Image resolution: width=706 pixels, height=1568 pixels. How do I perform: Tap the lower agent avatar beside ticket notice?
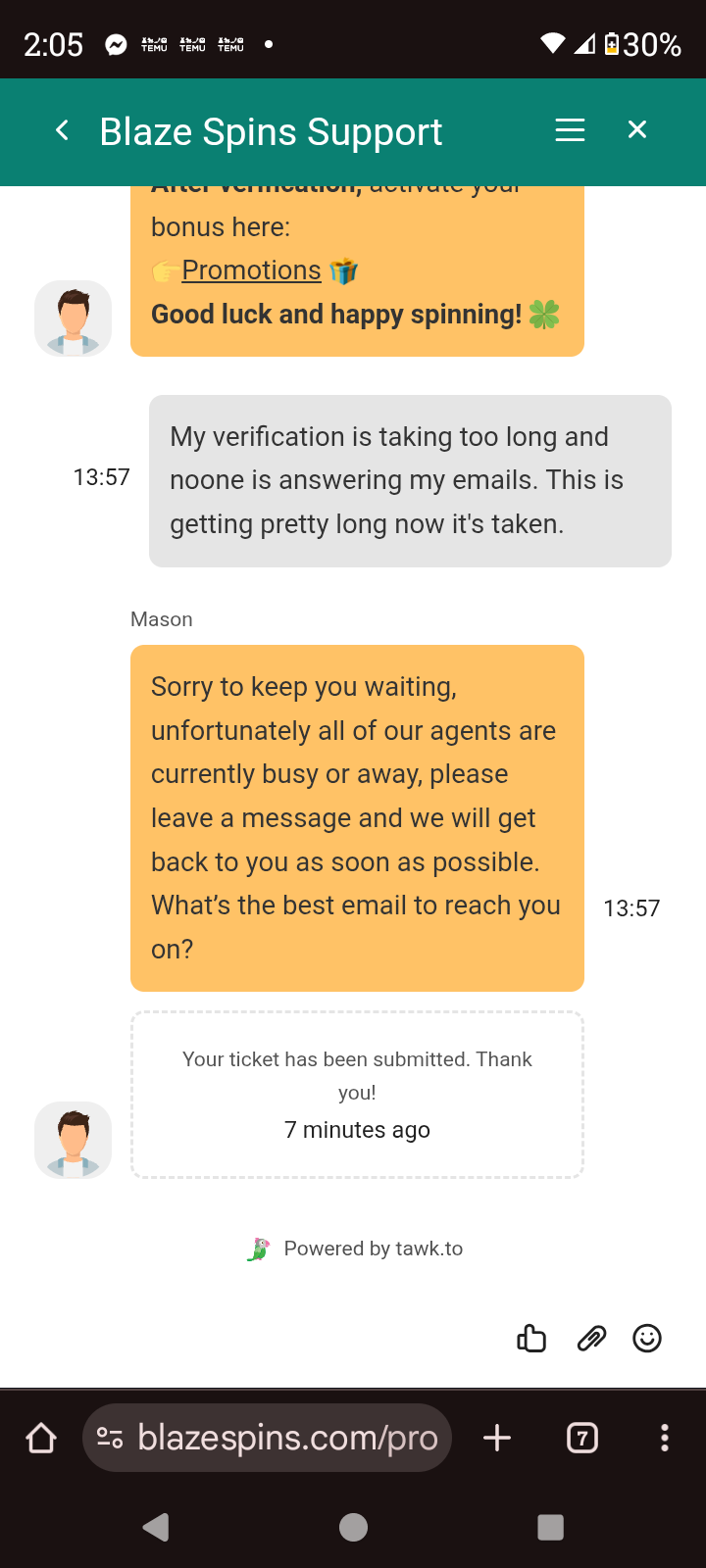(74, 1140)
